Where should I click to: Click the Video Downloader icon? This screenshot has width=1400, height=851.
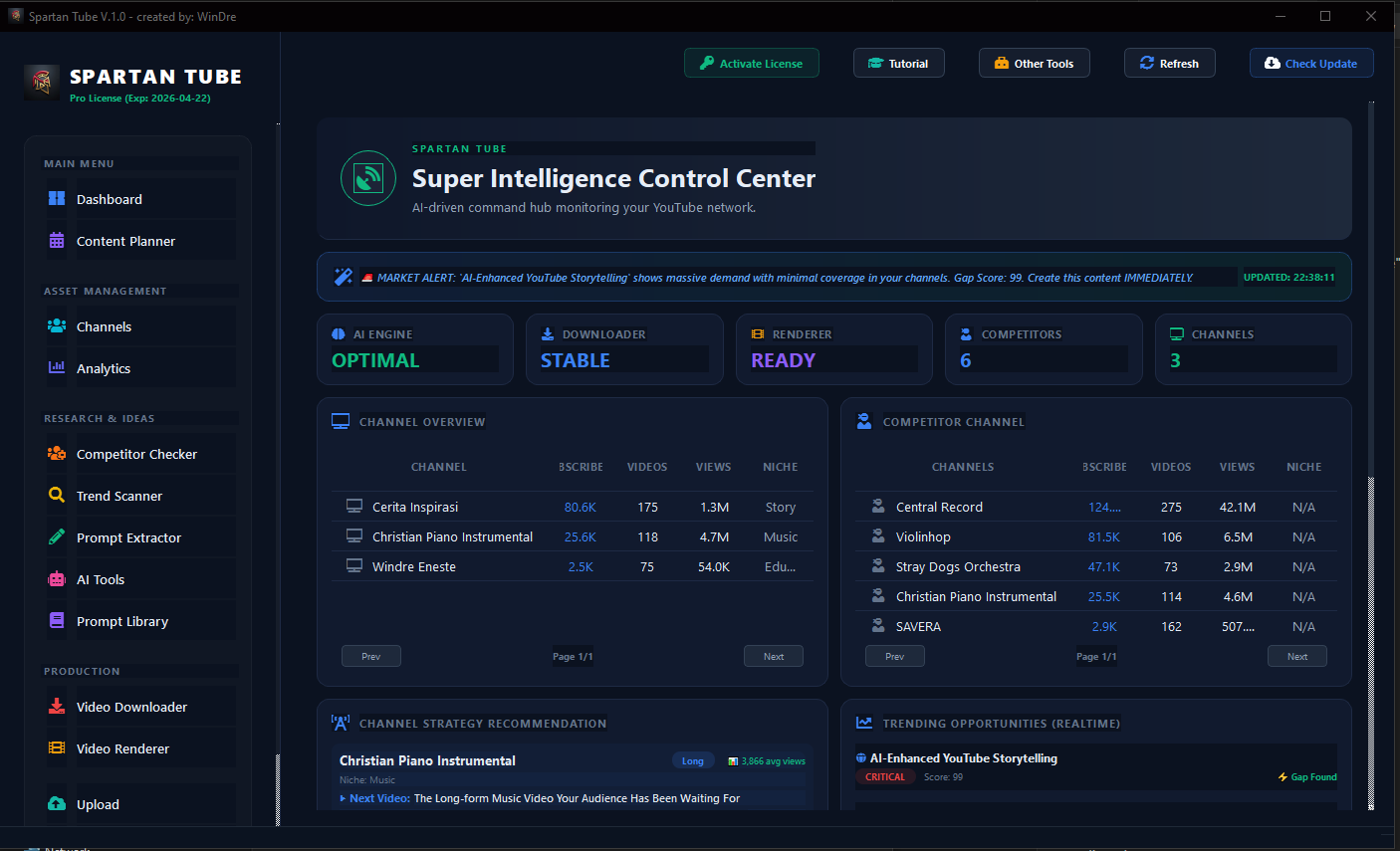(57, 707)
